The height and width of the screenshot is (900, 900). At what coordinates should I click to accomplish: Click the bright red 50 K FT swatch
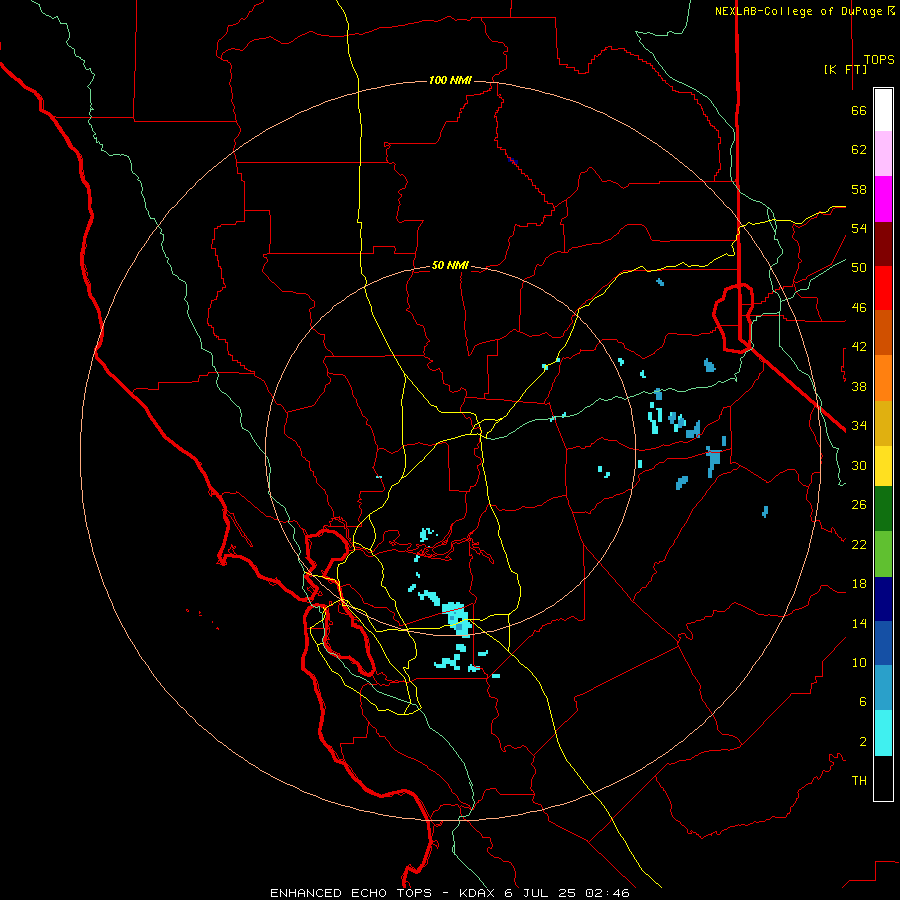click(883, 288)
